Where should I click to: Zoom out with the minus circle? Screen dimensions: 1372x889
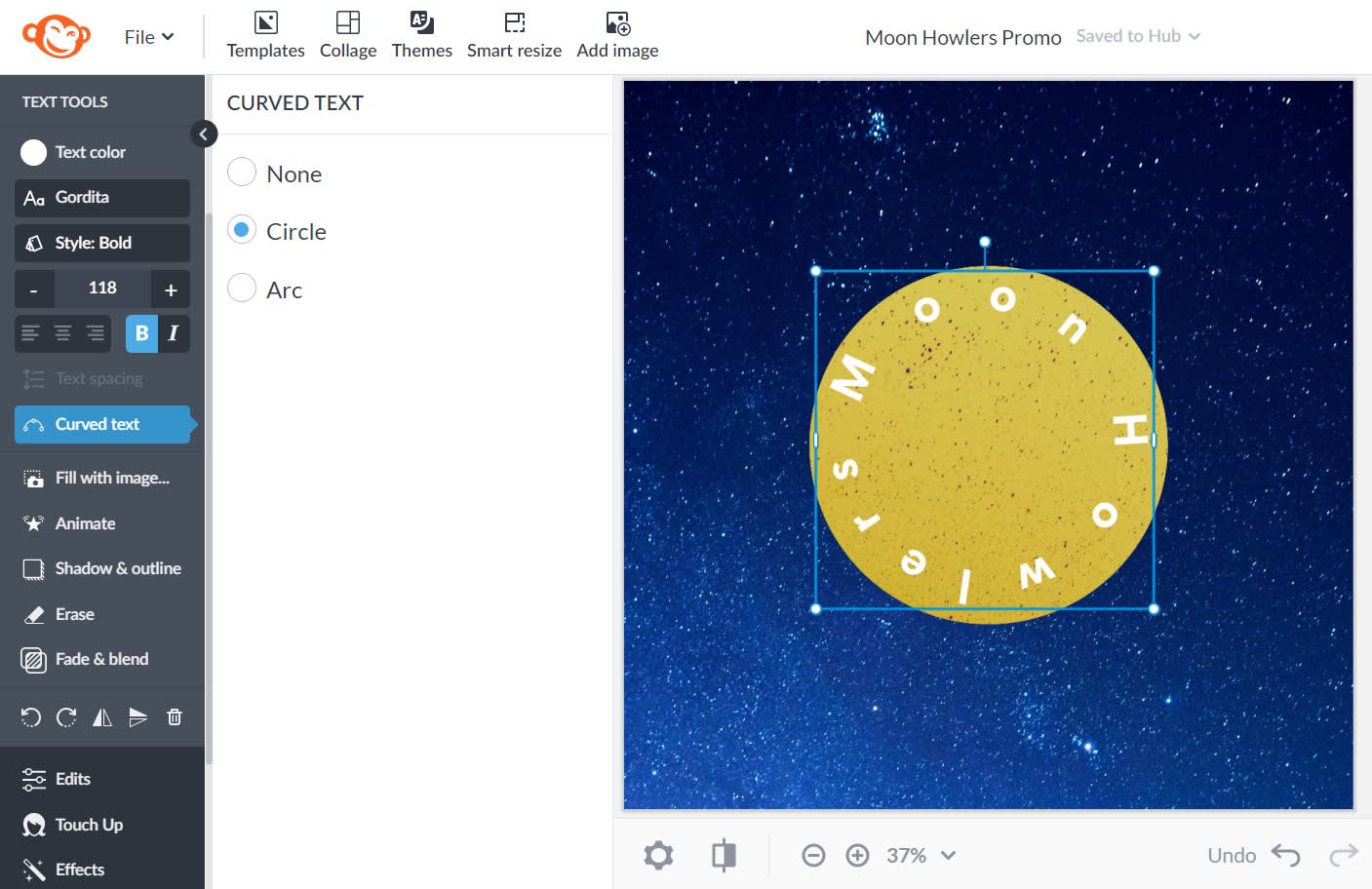(813, 856)
